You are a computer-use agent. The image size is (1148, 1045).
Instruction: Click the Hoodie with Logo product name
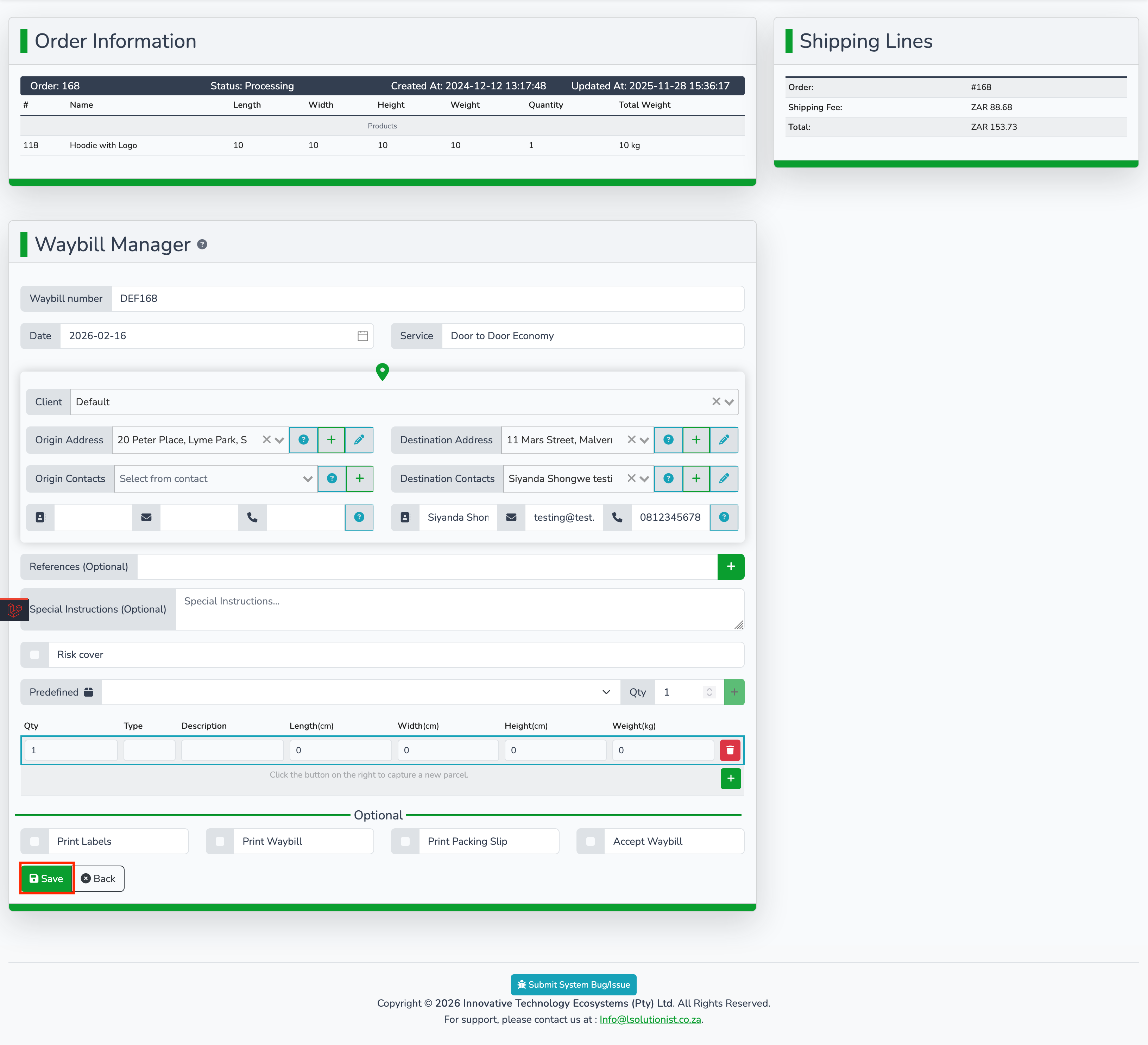click(x=103, y=146)
